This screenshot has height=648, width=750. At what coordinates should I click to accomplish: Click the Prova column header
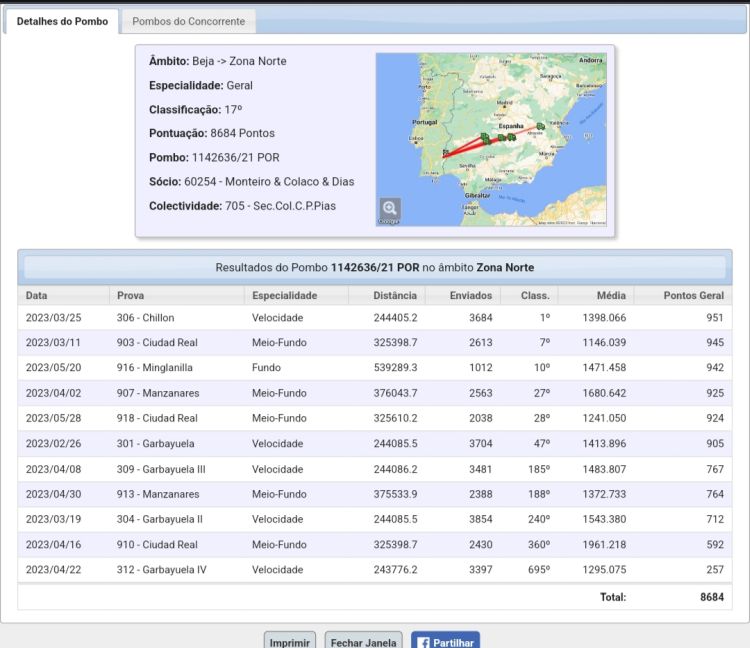(130, 296)
